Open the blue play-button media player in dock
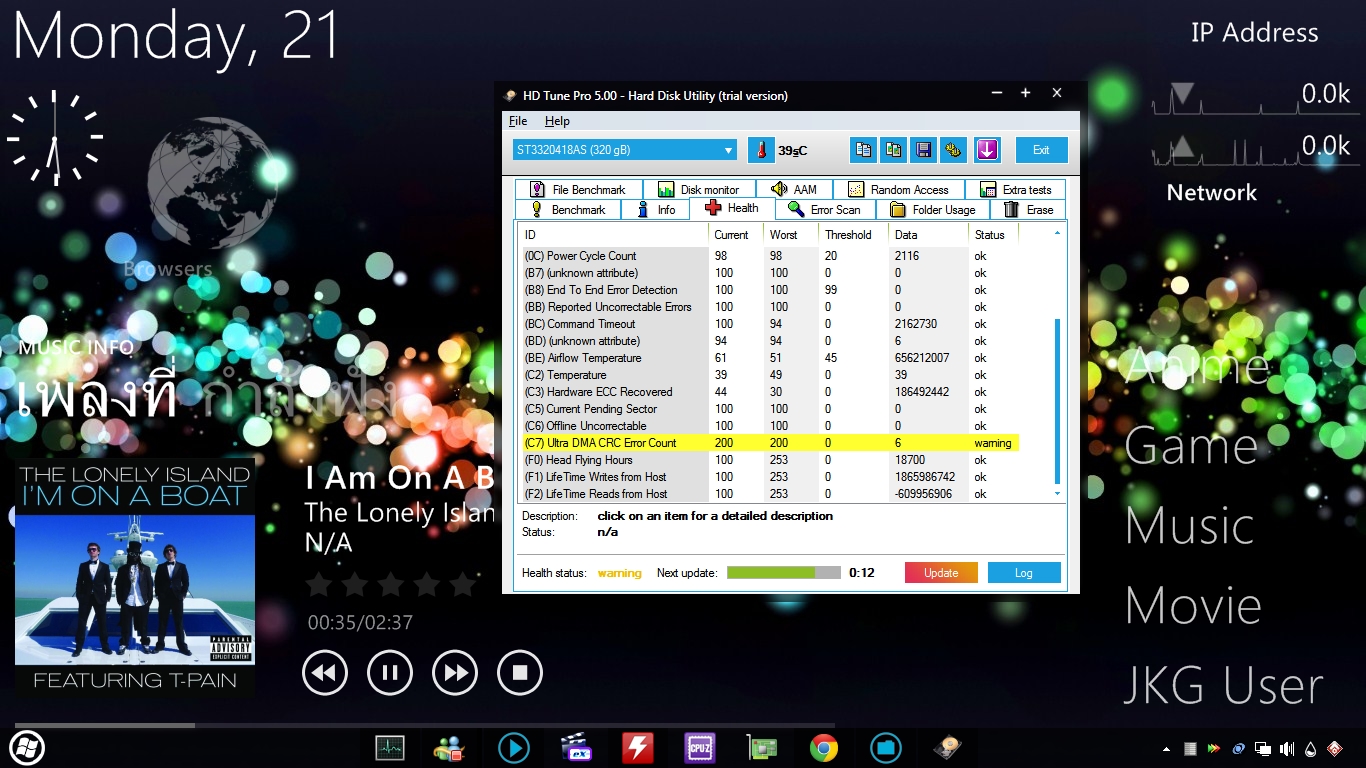The height and width of the screenshot is (768, 1366). [513, 748]
